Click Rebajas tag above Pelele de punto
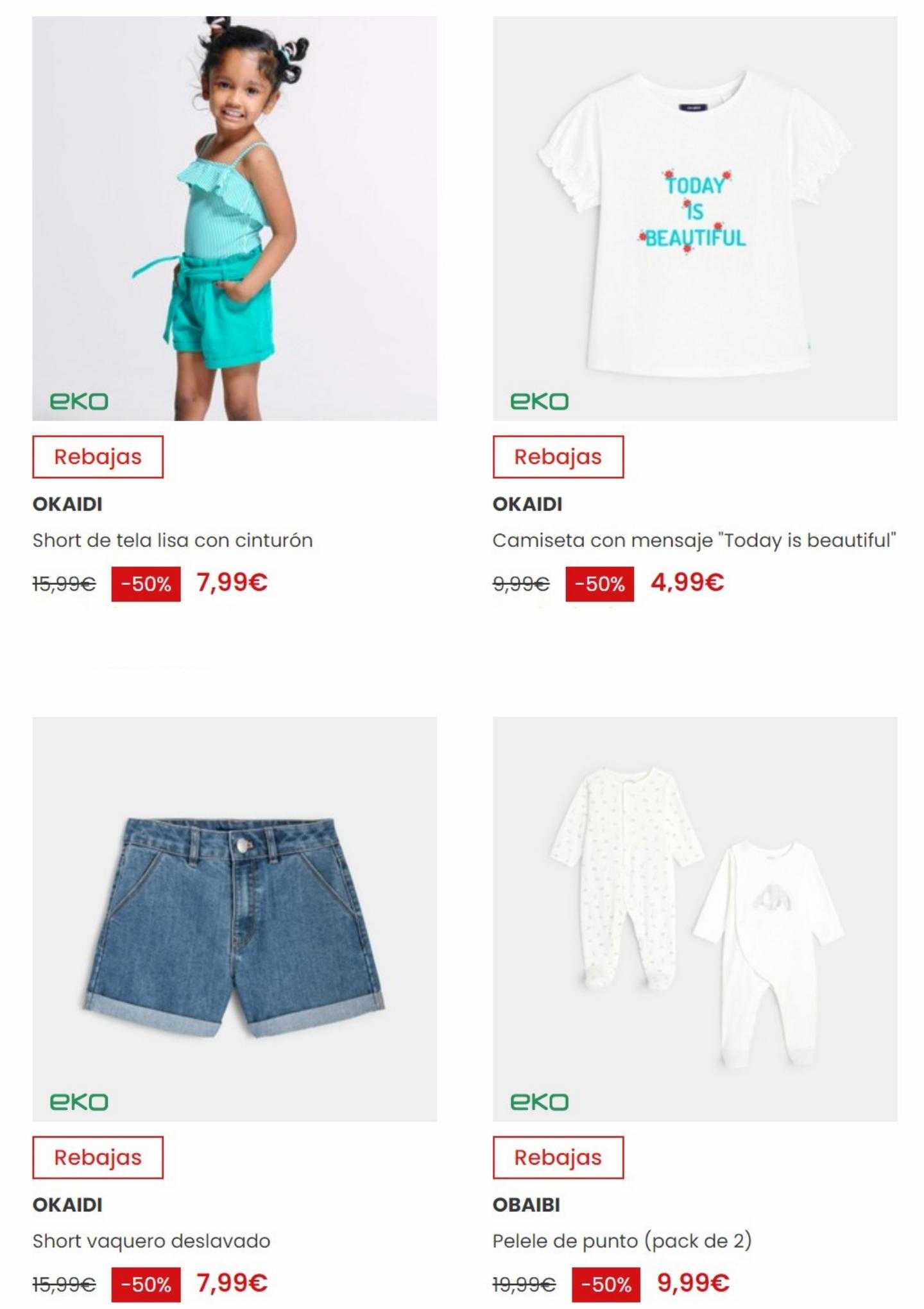This screenshot has height=1309, width=924. (x=558, y=1157)
